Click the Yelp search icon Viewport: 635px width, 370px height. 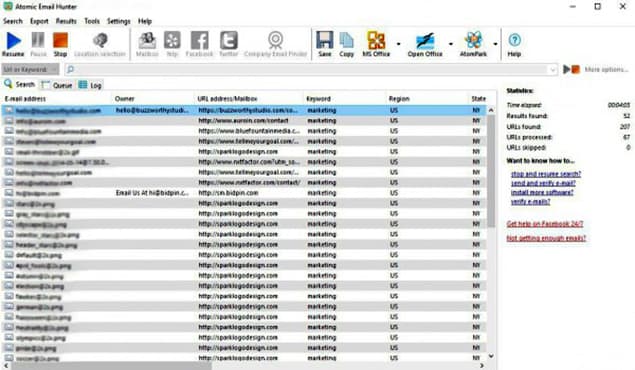[172, 40]
